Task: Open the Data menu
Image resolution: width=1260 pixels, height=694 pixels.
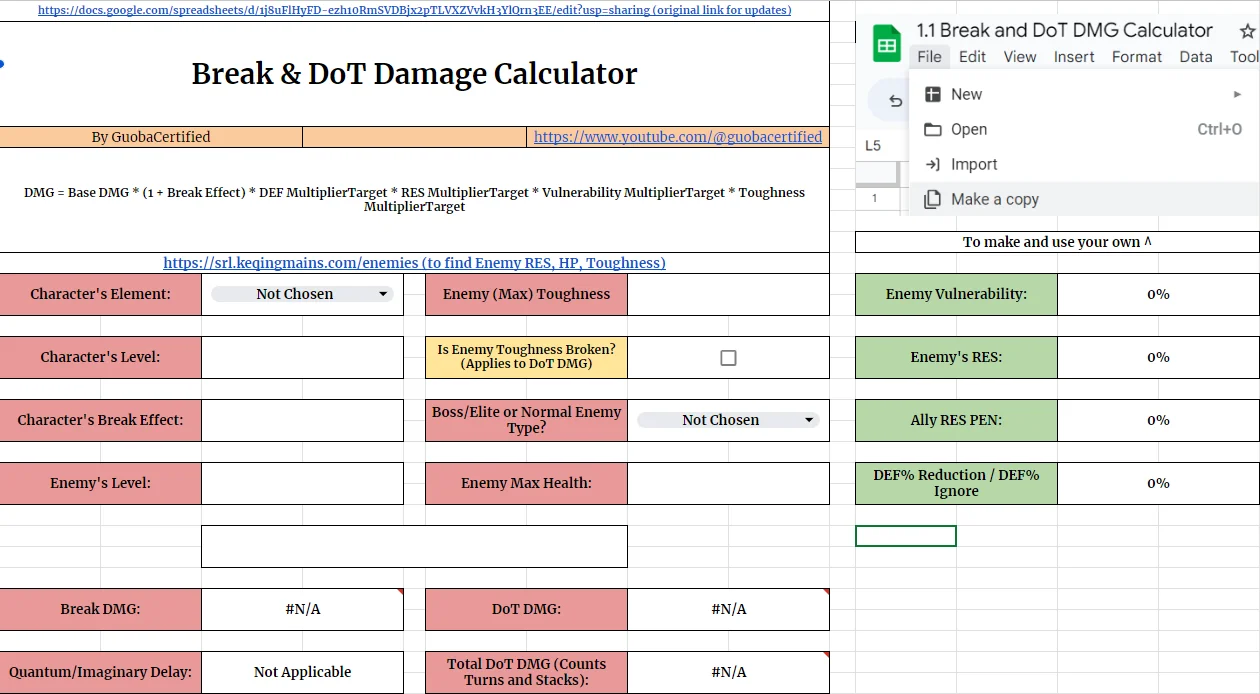Action: 1195,57
